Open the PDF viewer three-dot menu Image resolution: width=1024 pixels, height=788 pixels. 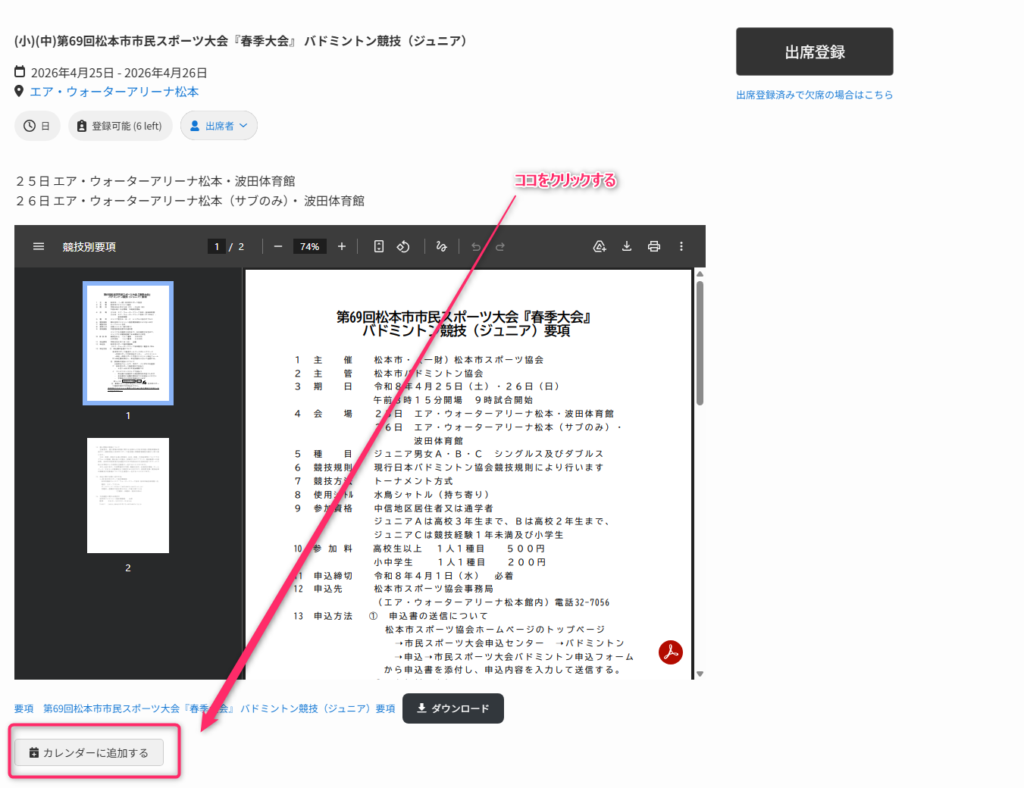point(682,246)
